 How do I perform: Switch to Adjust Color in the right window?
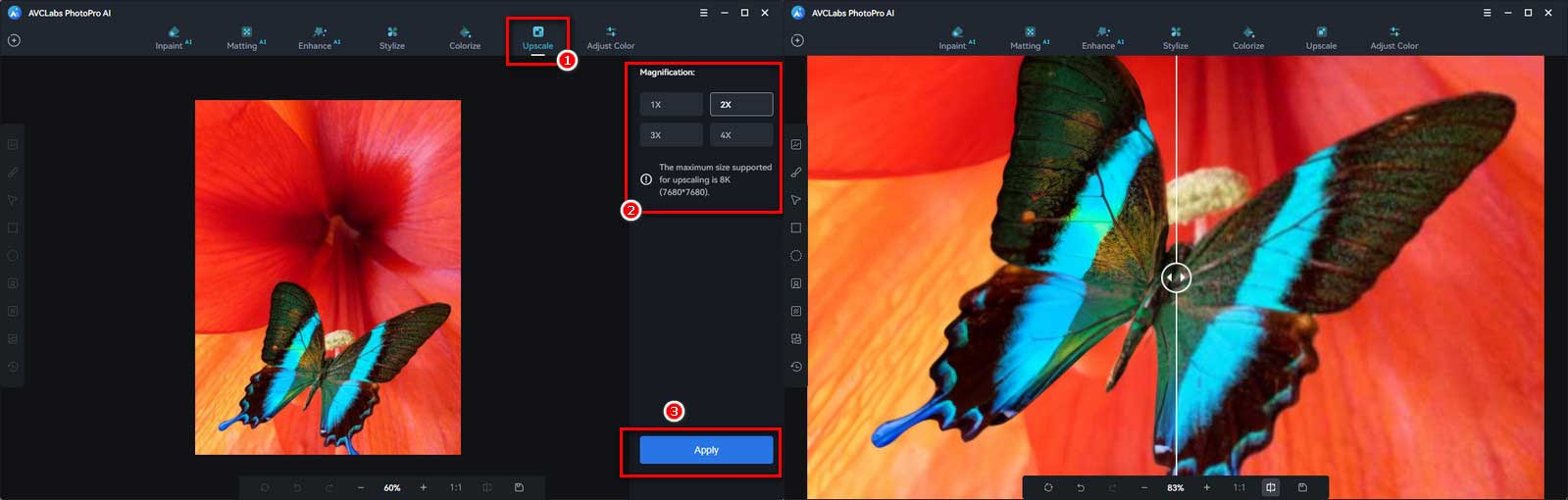tap(1394, 38)
